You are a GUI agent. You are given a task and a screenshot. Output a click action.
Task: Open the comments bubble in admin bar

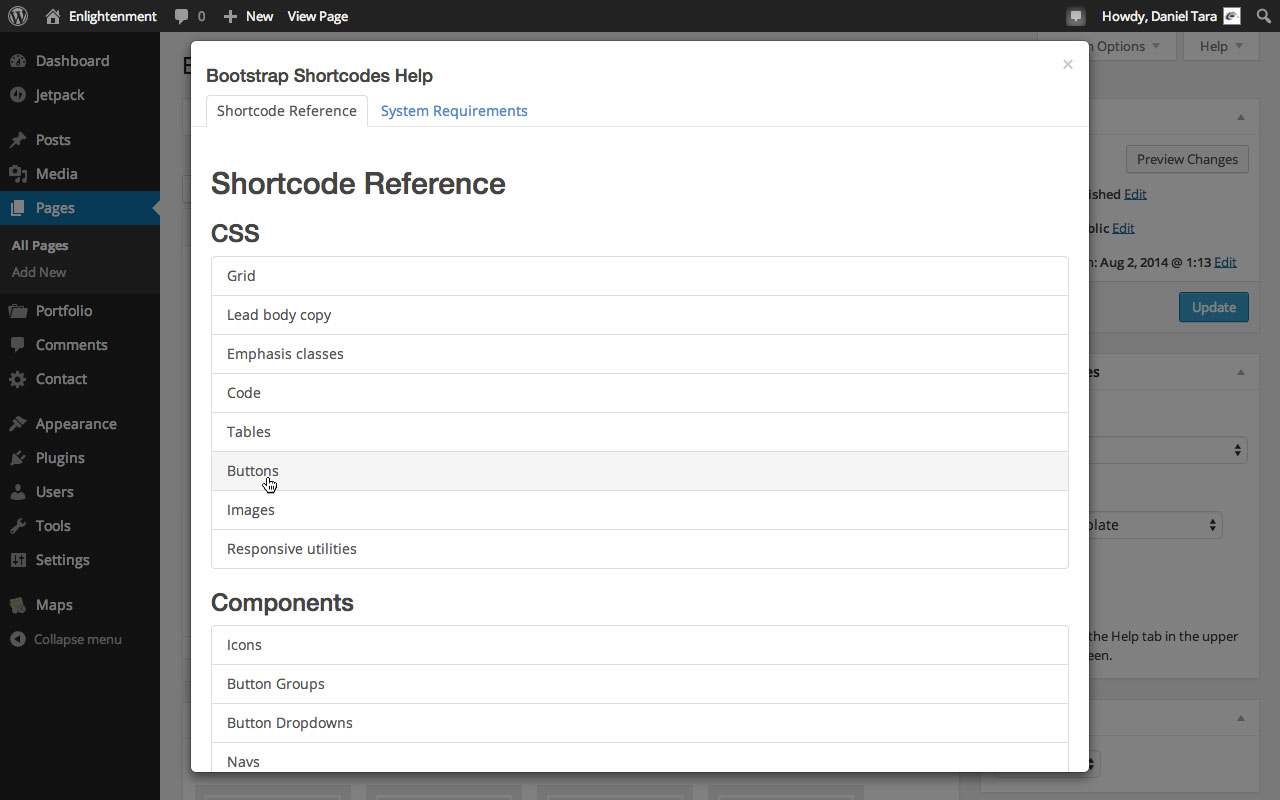(x=181, y=16)
